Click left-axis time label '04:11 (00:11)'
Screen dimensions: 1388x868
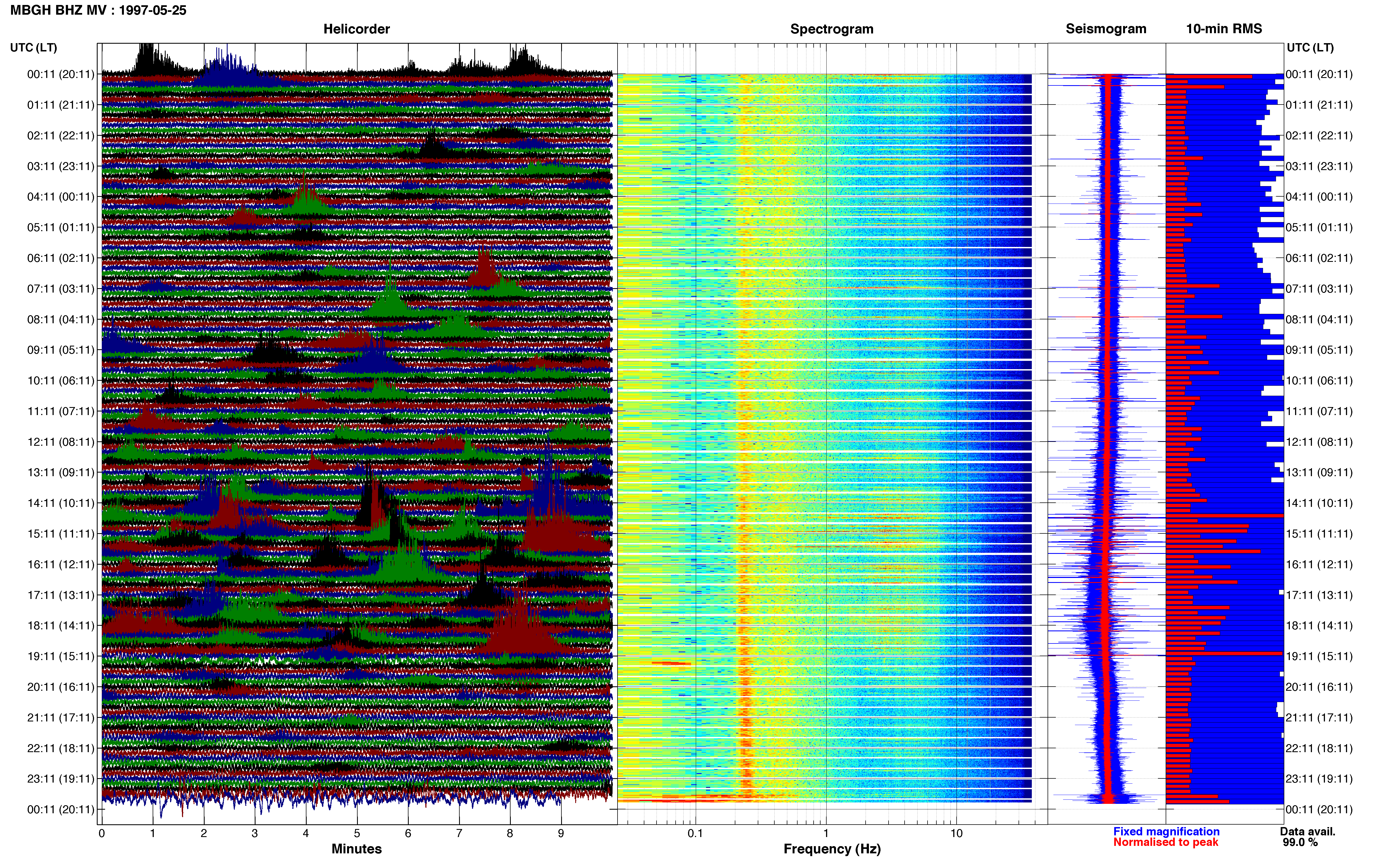click(x=60, y=197)
